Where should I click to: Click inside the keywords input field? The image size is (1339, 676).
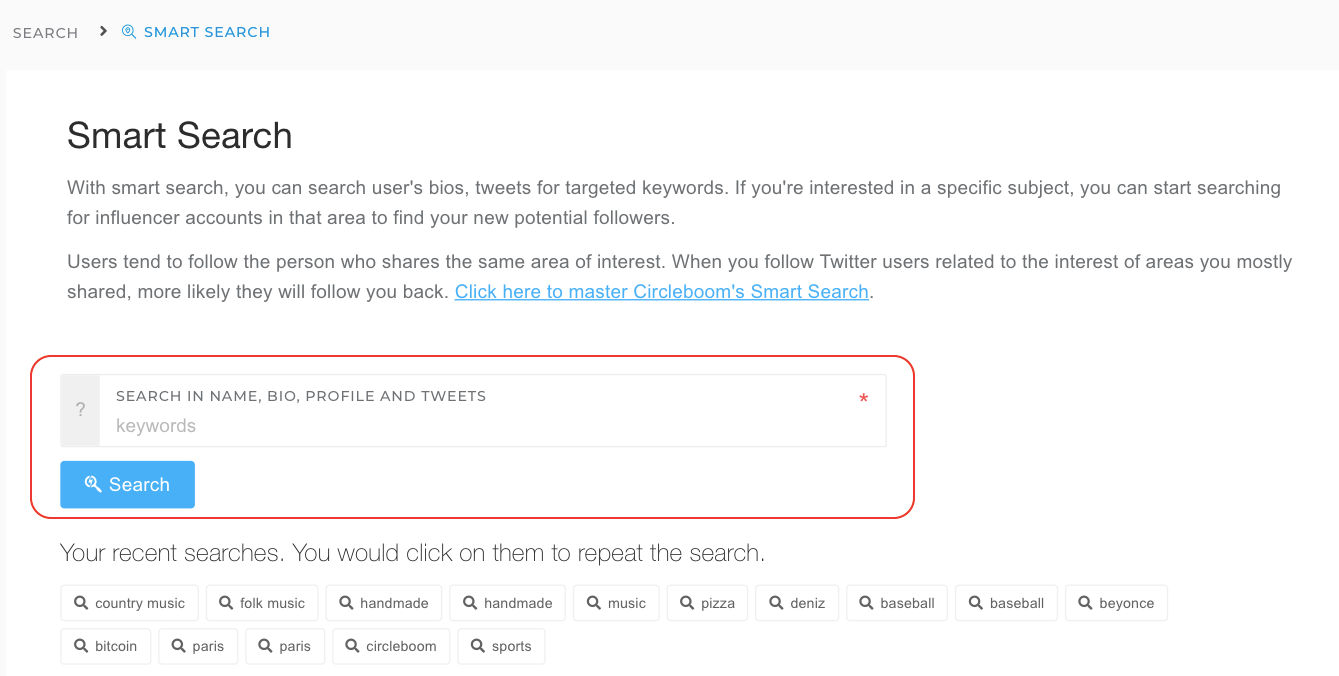click(x=400, y=425)
